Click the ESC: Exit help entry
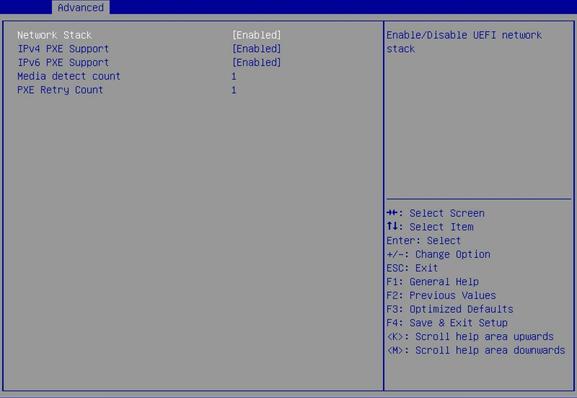This screenshot has height=398, width=577. pos(412,268)
